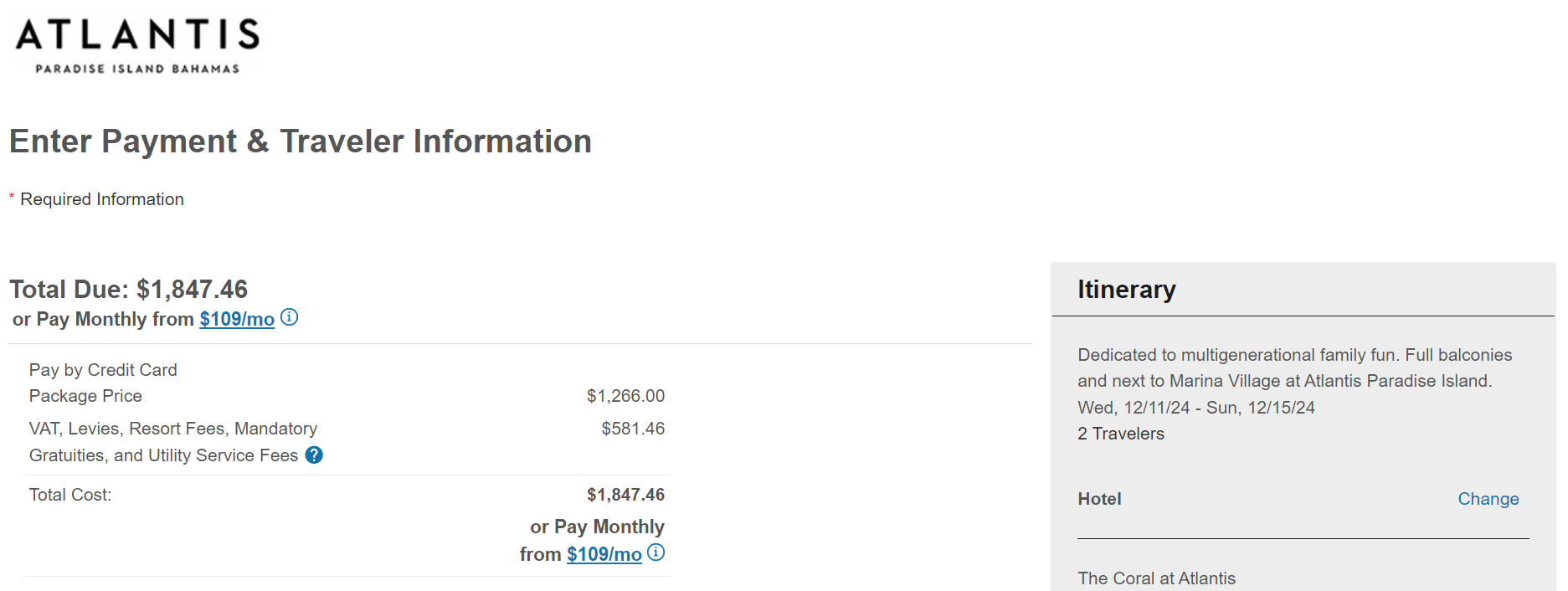Screen dimensions: 1568x591
Task: Click the 2 Travelers text
Action: 1120,434
